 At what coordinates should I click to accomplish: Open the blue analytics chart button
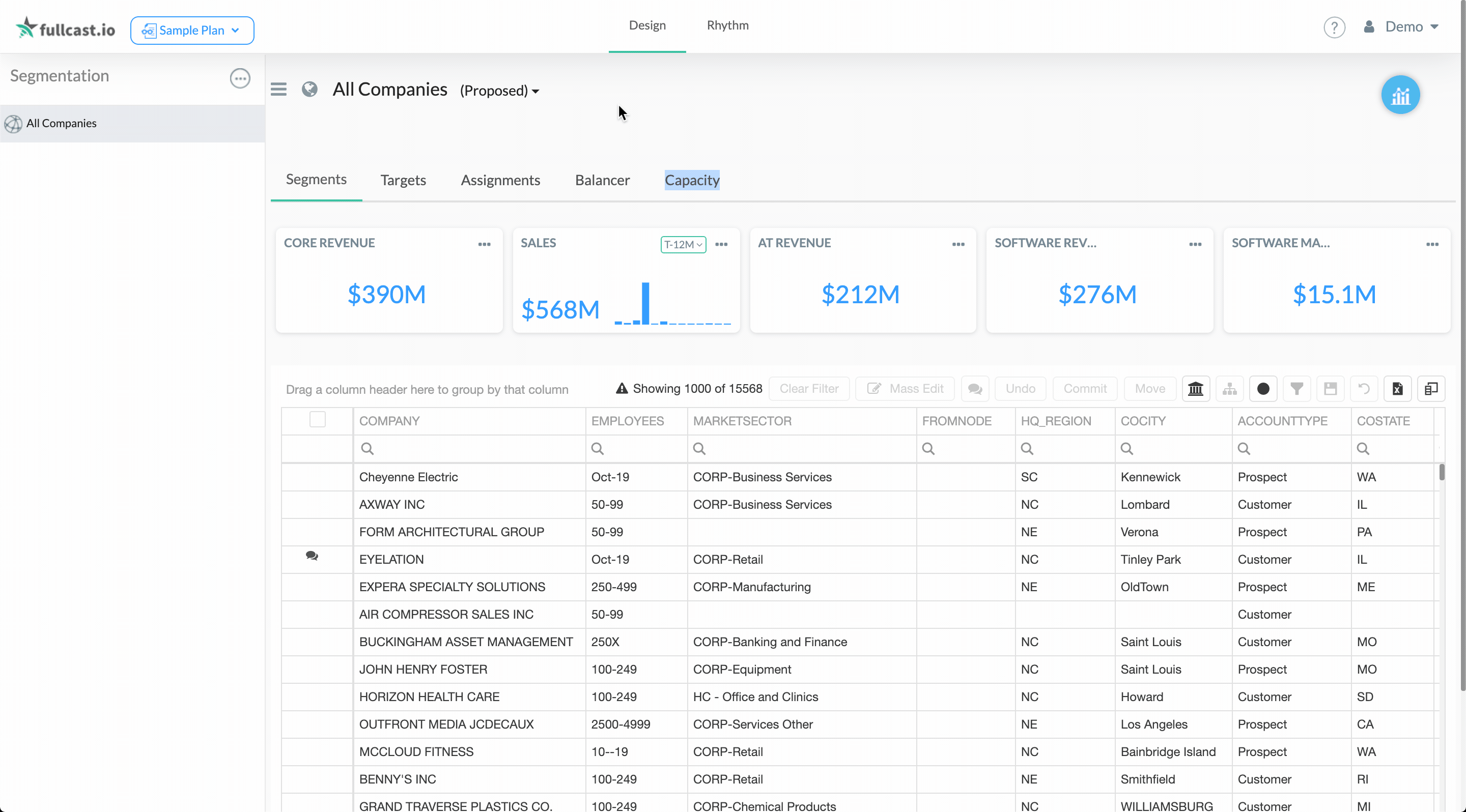click(x=1400, y=95)
